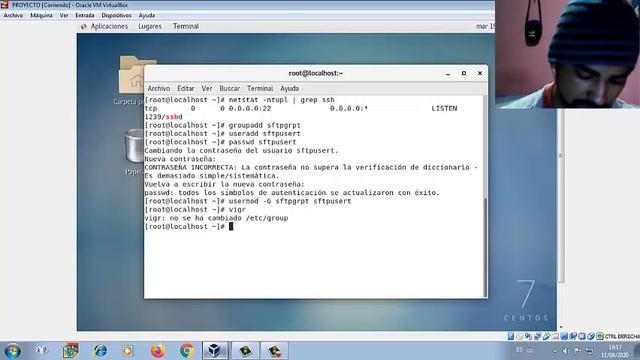The image size is (640, 360).
Task: Click the VirtualBox mouse integration status icon
Action: coord(591,336)
